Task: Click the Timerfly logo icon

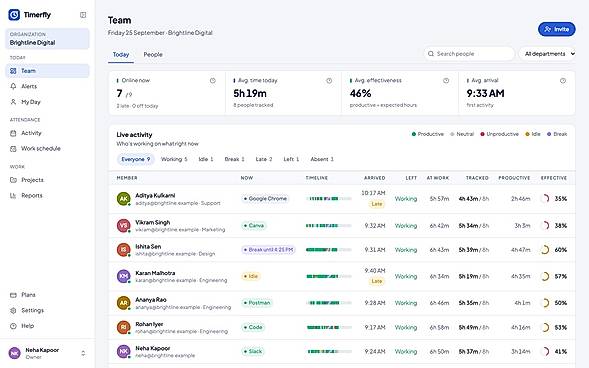Action: [x=14, y=15]
